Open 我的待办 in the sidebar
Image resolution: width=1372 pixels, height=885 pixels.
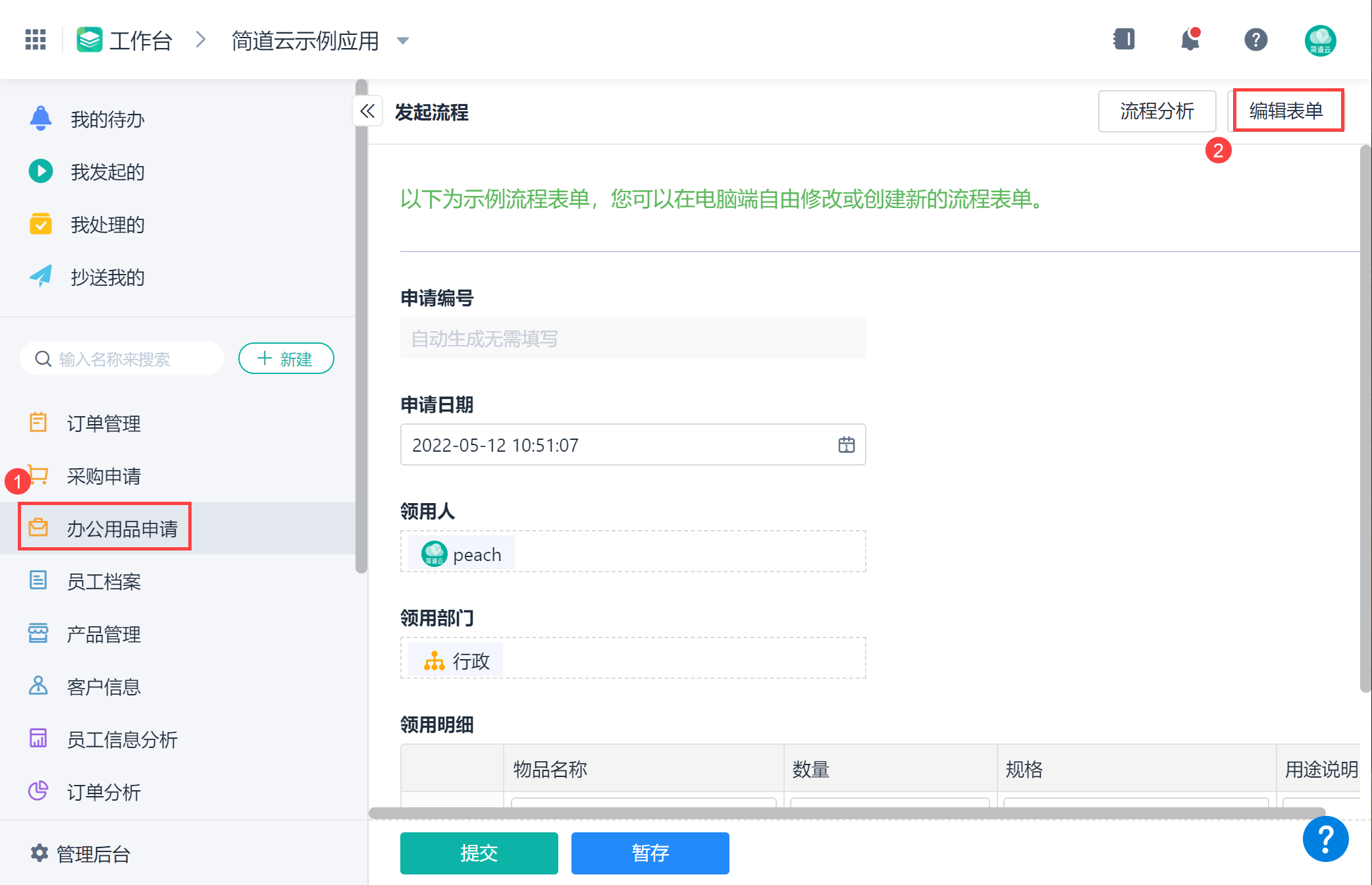(107, 119)
